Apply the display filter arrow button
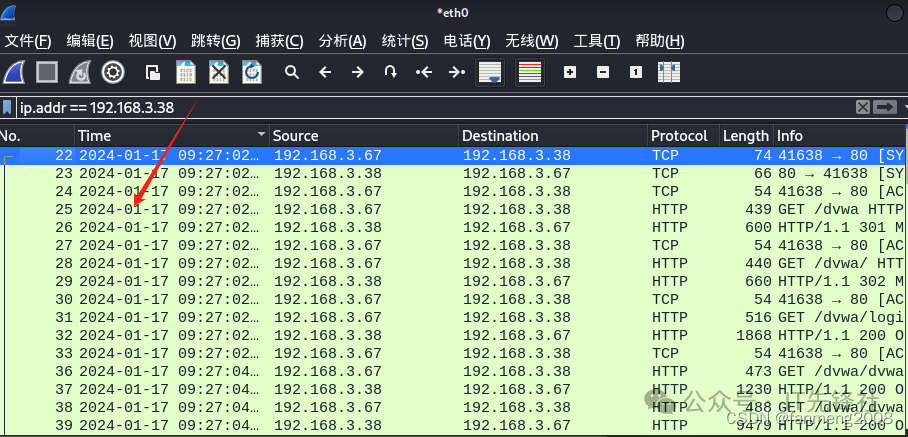This screenshot has width=908, height=437. (883, 107)
